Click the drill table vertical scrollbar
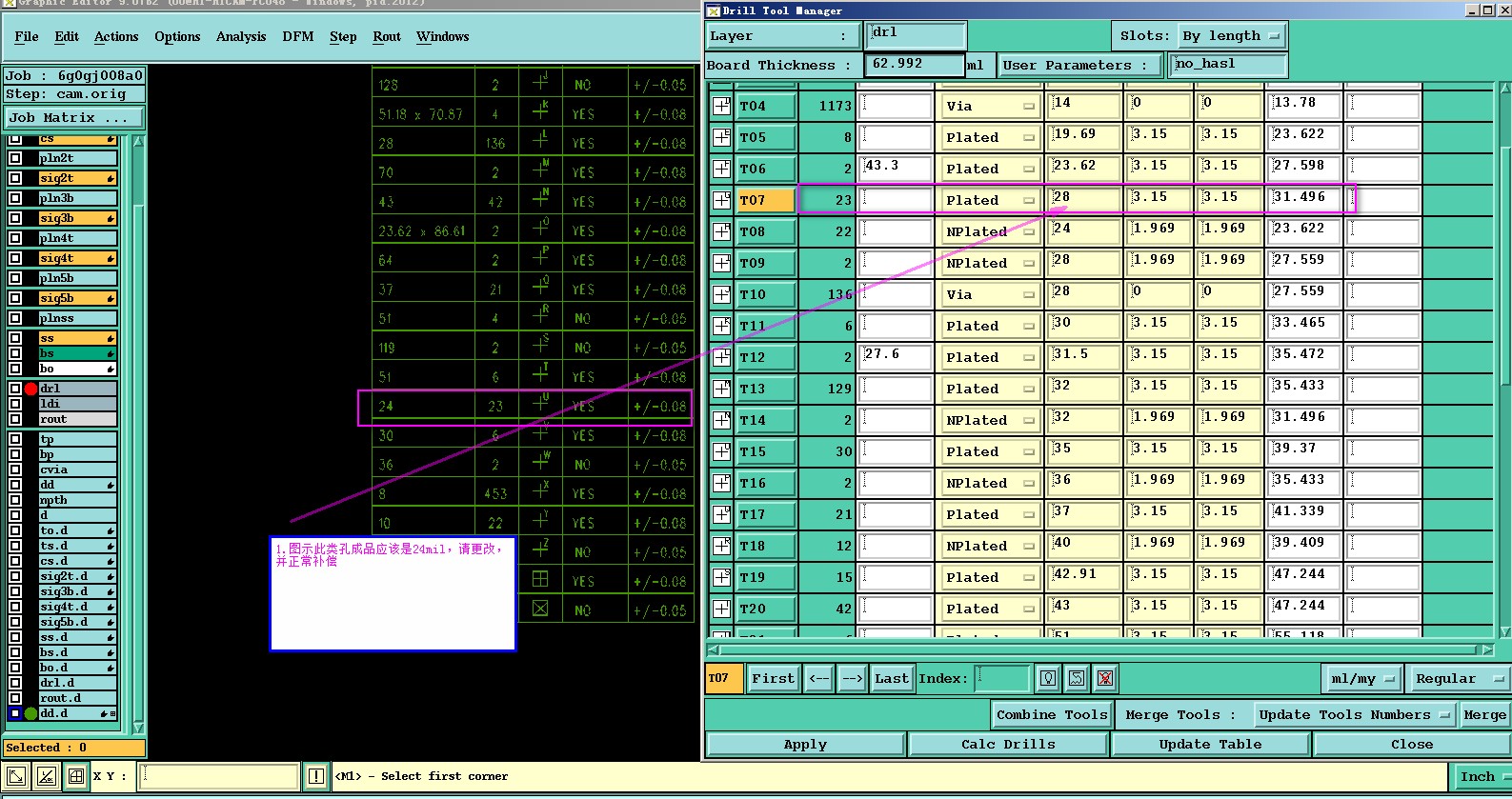The image size is (1512, 799). pos(1504,362)
